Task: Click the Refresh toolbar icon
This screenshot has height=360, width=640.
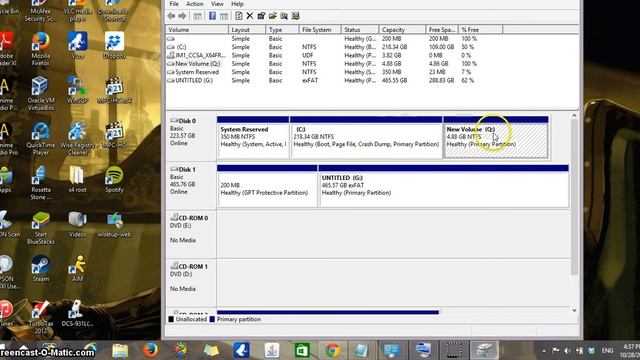Action: (239, 16)
